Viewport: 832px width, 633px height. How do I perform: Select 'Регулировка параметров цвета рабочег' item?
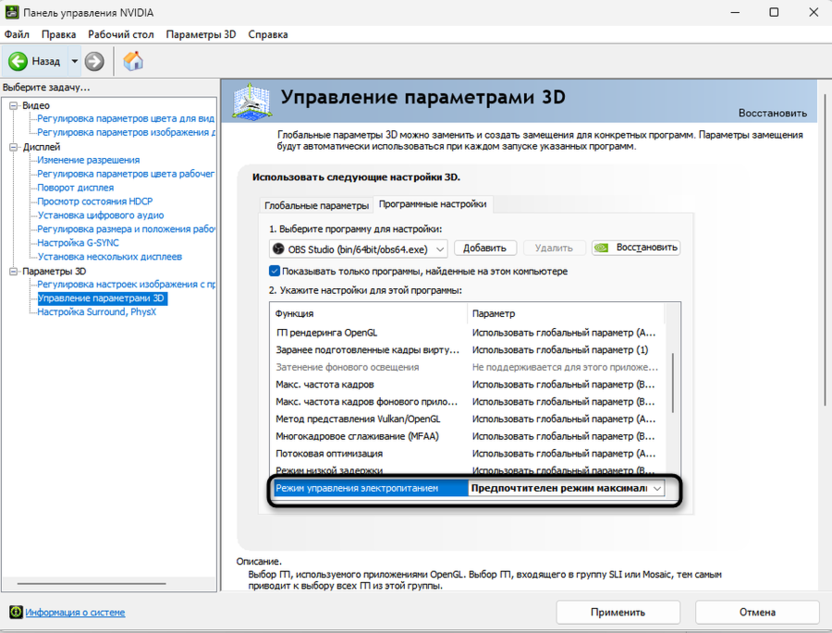126,174
